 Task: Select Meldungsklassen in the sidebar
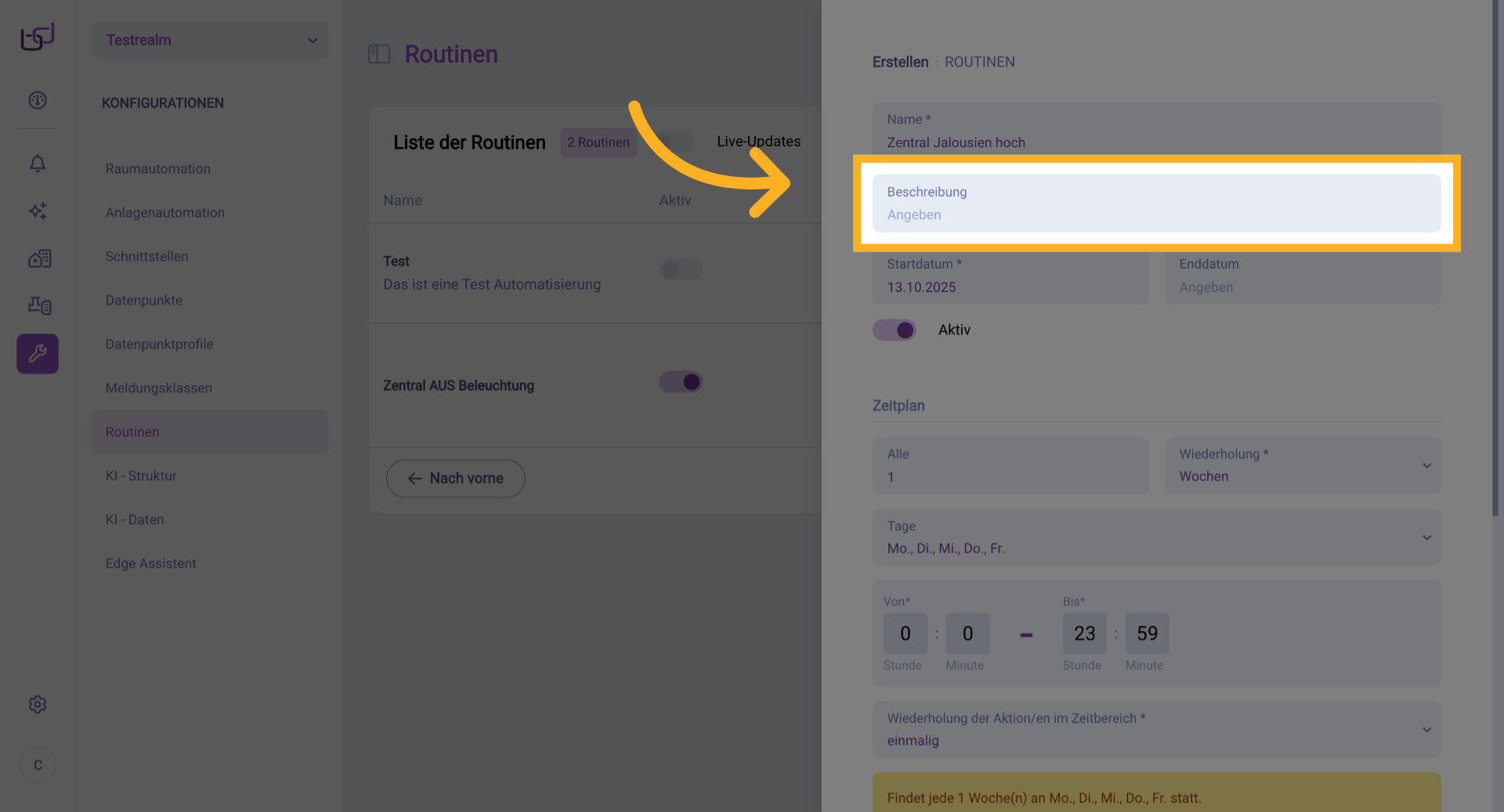(159, 388)
